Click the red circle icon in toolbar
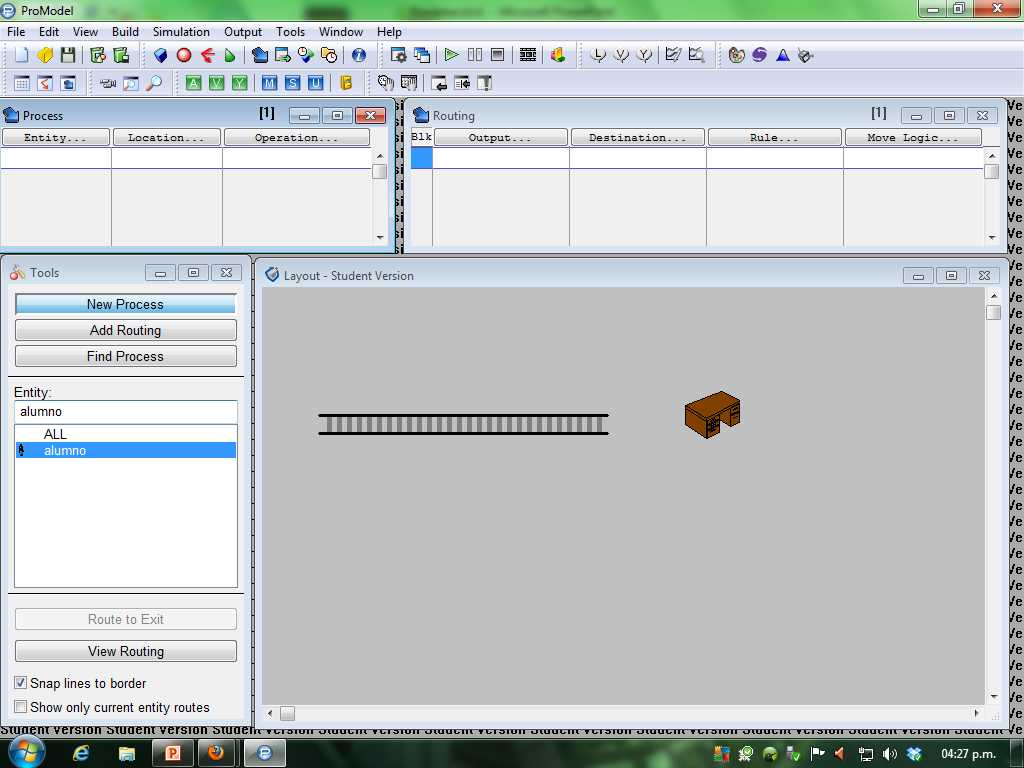 (x=184, y=55)
